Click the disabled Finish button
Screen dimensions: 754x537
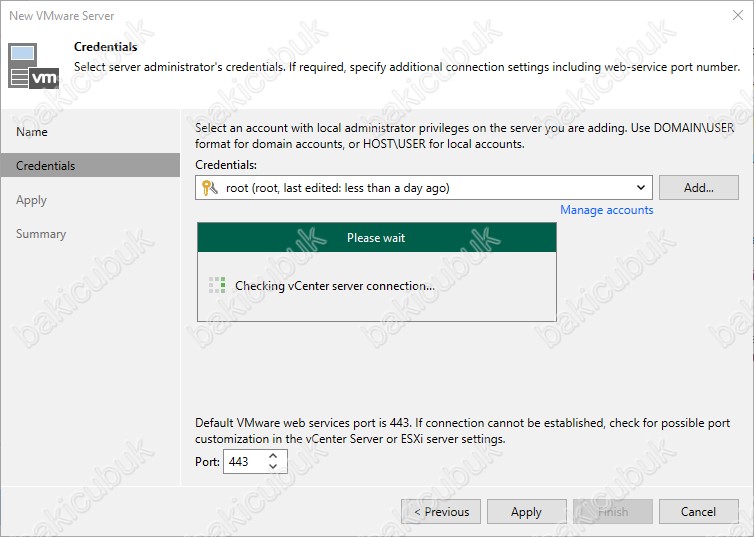click(x=613, y=512)
